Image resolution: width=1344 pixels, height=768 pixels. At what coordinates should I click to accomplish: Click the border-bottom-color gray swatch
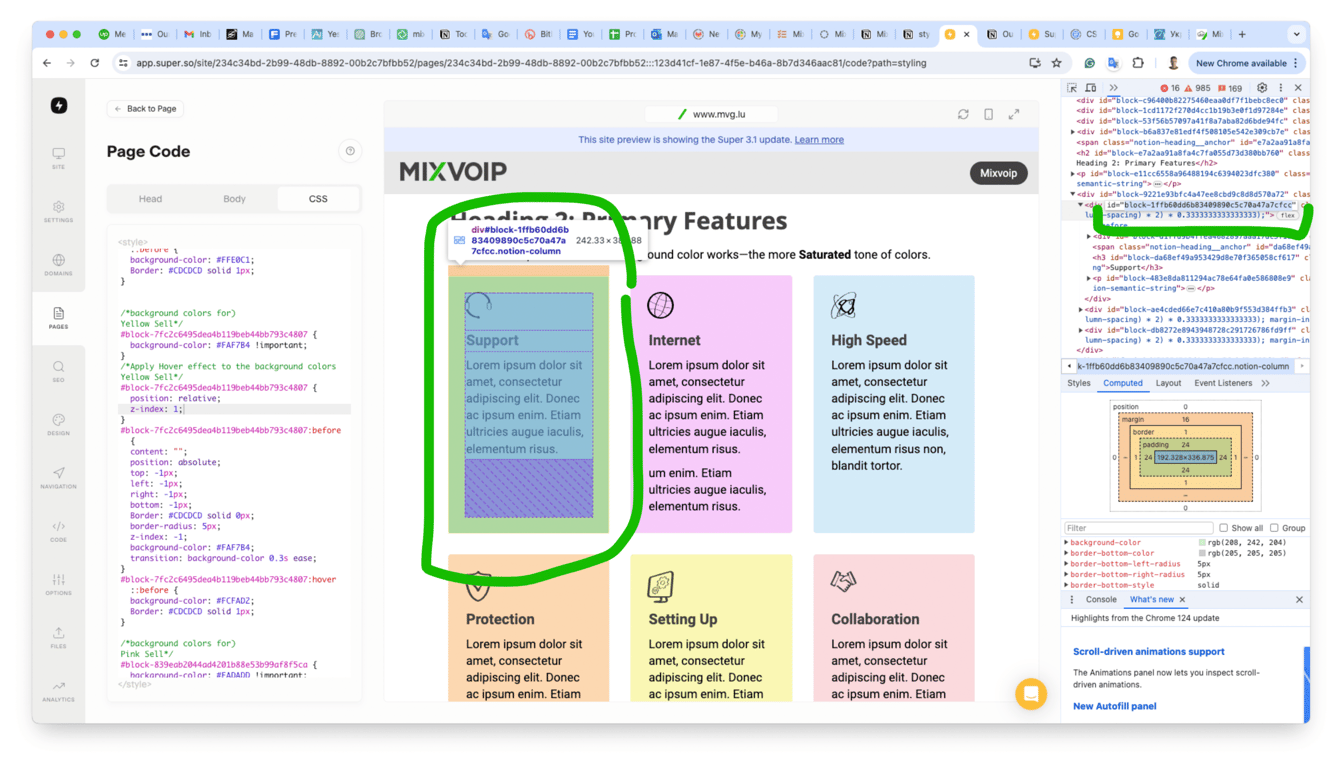point(1202,553)
